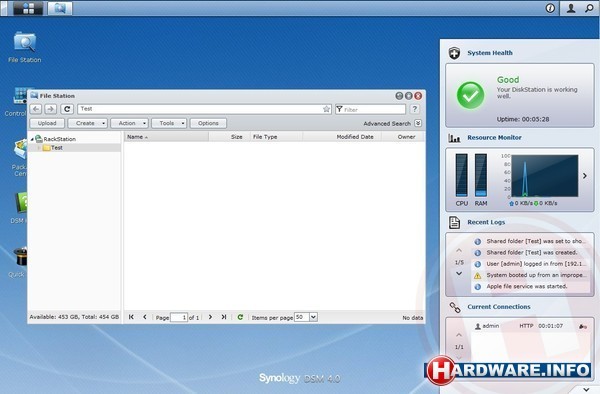The width and height of the screenshot is (600, 394).
Task: Open the Current Connections link icon
Action: pyautogui.click(x=455, y=307)
